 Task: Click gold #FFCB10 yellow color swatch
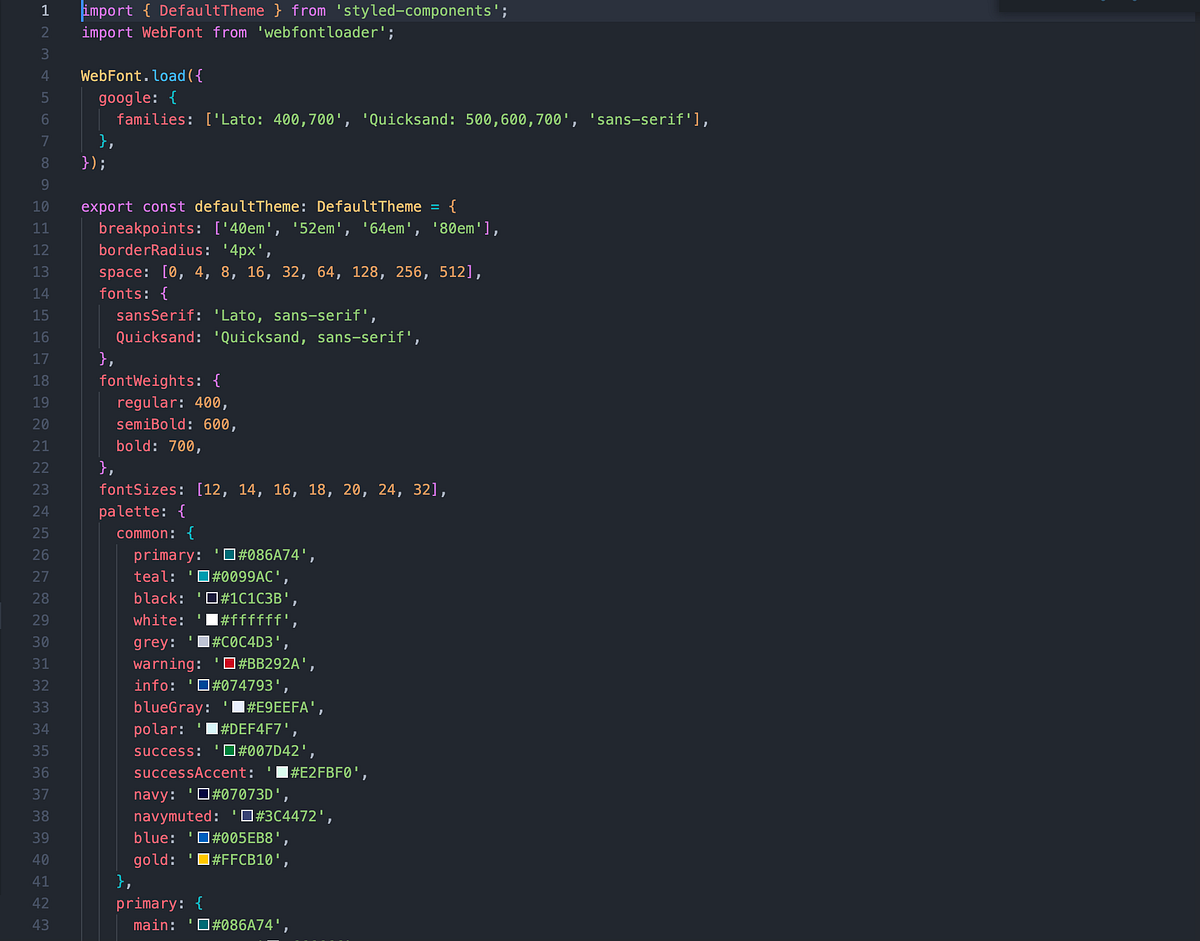pos(203,860)
